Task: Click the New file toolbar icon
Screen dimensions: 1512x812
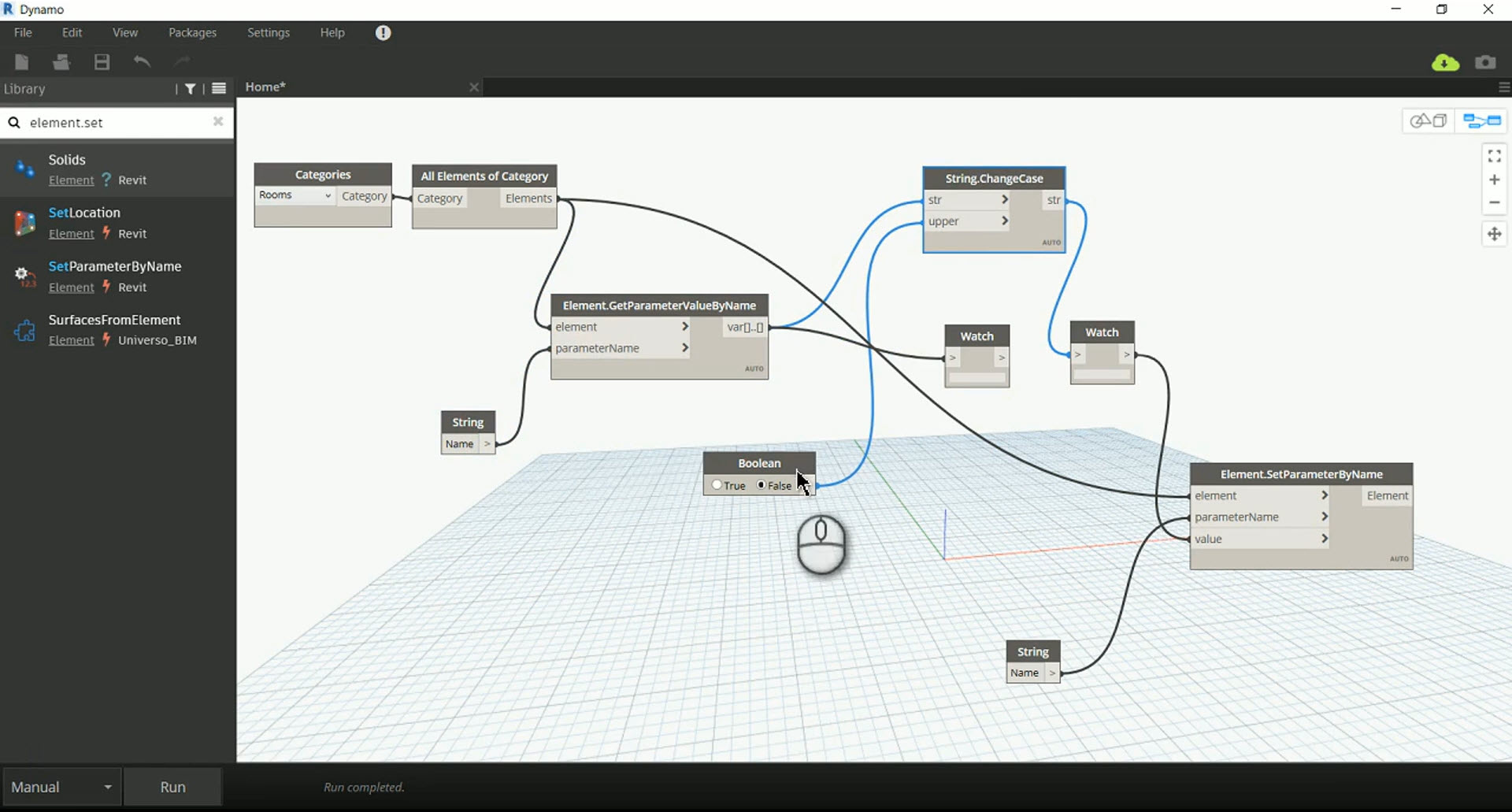Action: tap(22, 62)
